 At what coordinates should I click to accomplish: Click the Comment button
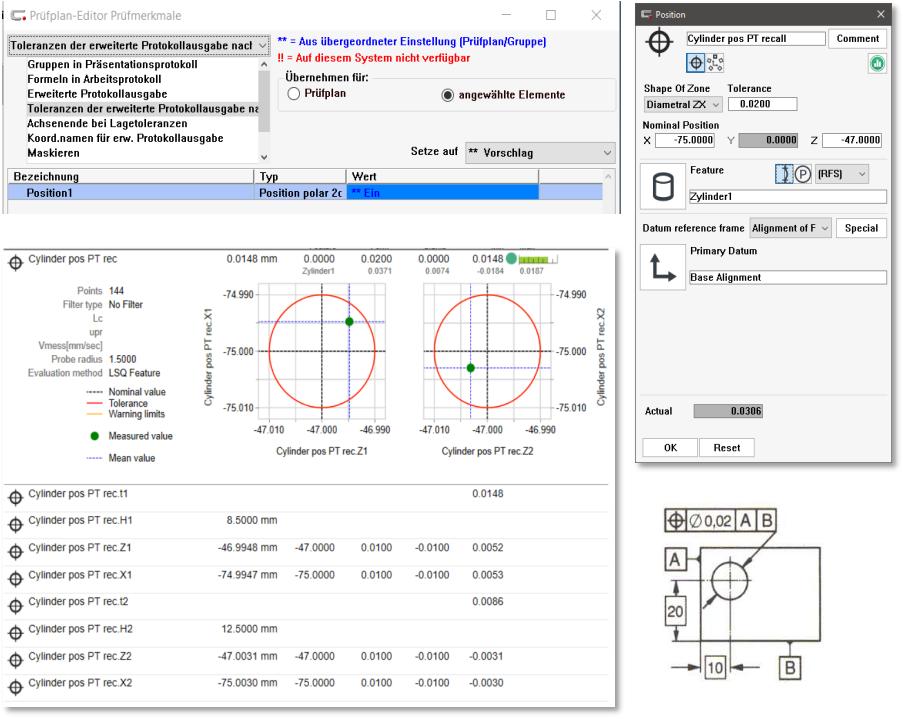859,39
